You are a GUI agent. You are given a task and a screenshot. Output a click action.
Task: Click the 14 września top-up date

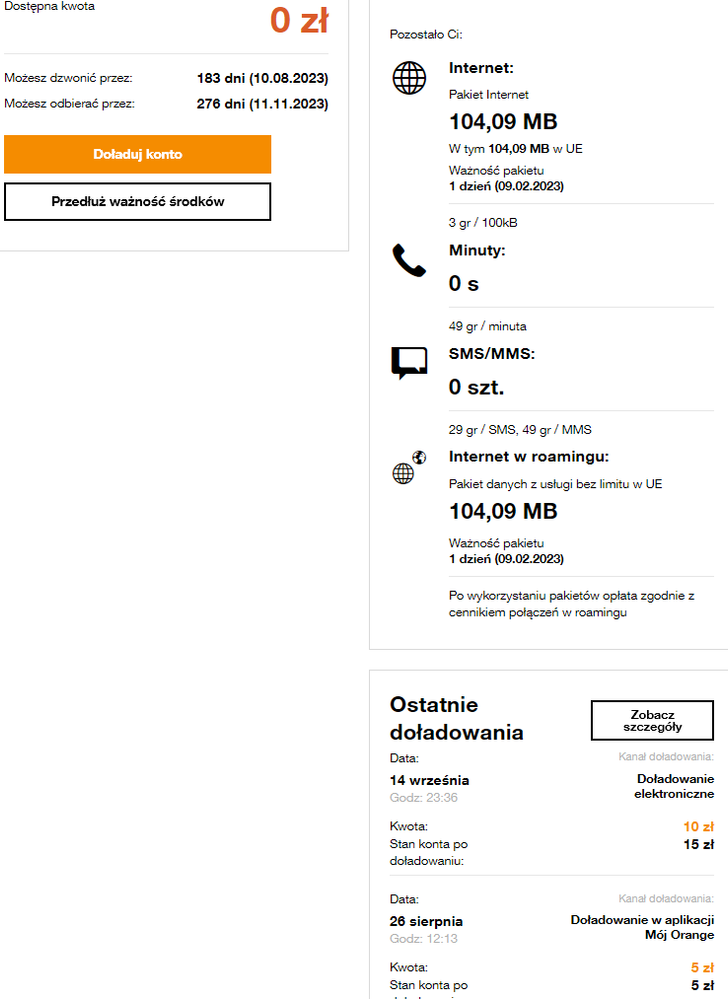429,780
